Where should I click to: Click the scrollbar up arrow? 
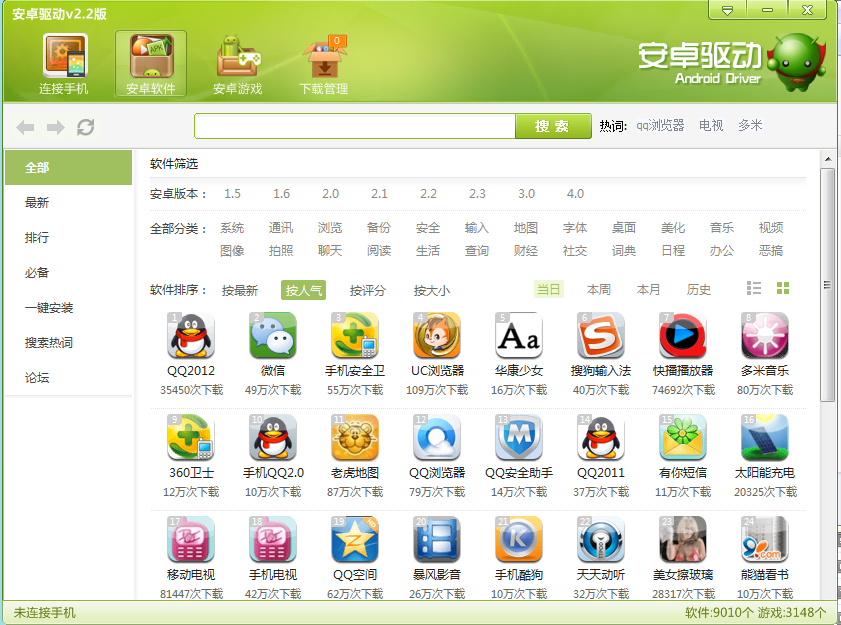tap(827, 160)
